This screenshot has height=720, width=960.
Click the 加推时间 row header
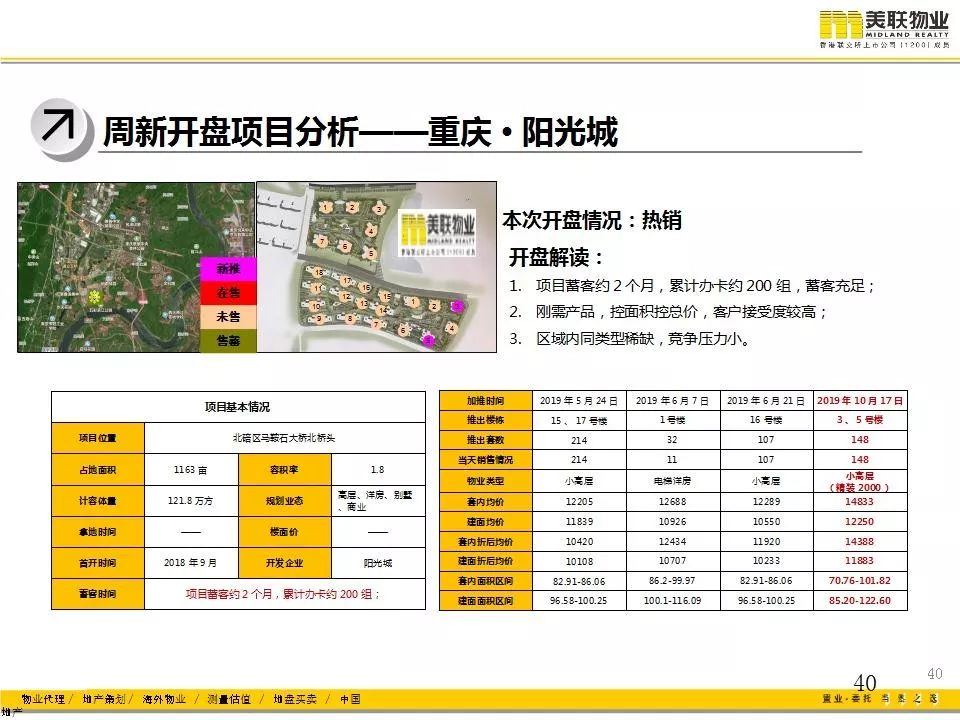tap(486, 401)
